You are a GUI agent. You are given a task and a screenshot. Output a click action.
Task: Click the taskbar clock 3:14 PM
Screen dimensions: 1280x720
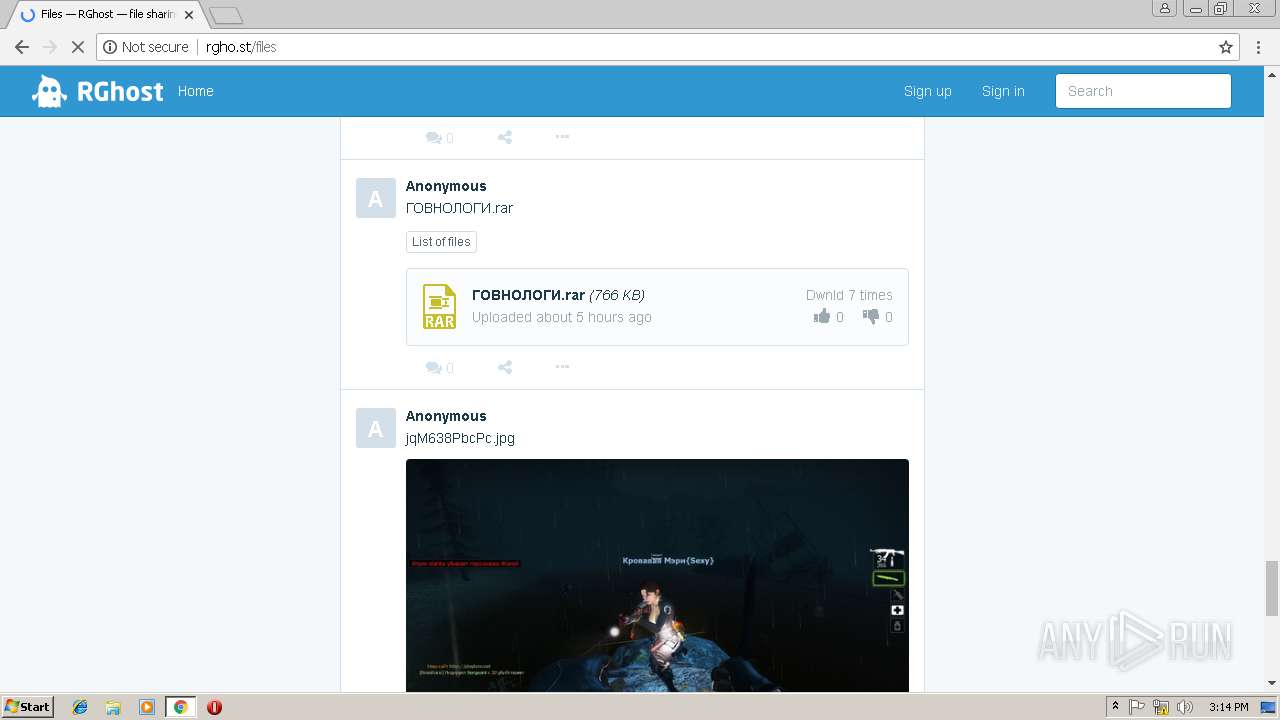point(1228,707)
